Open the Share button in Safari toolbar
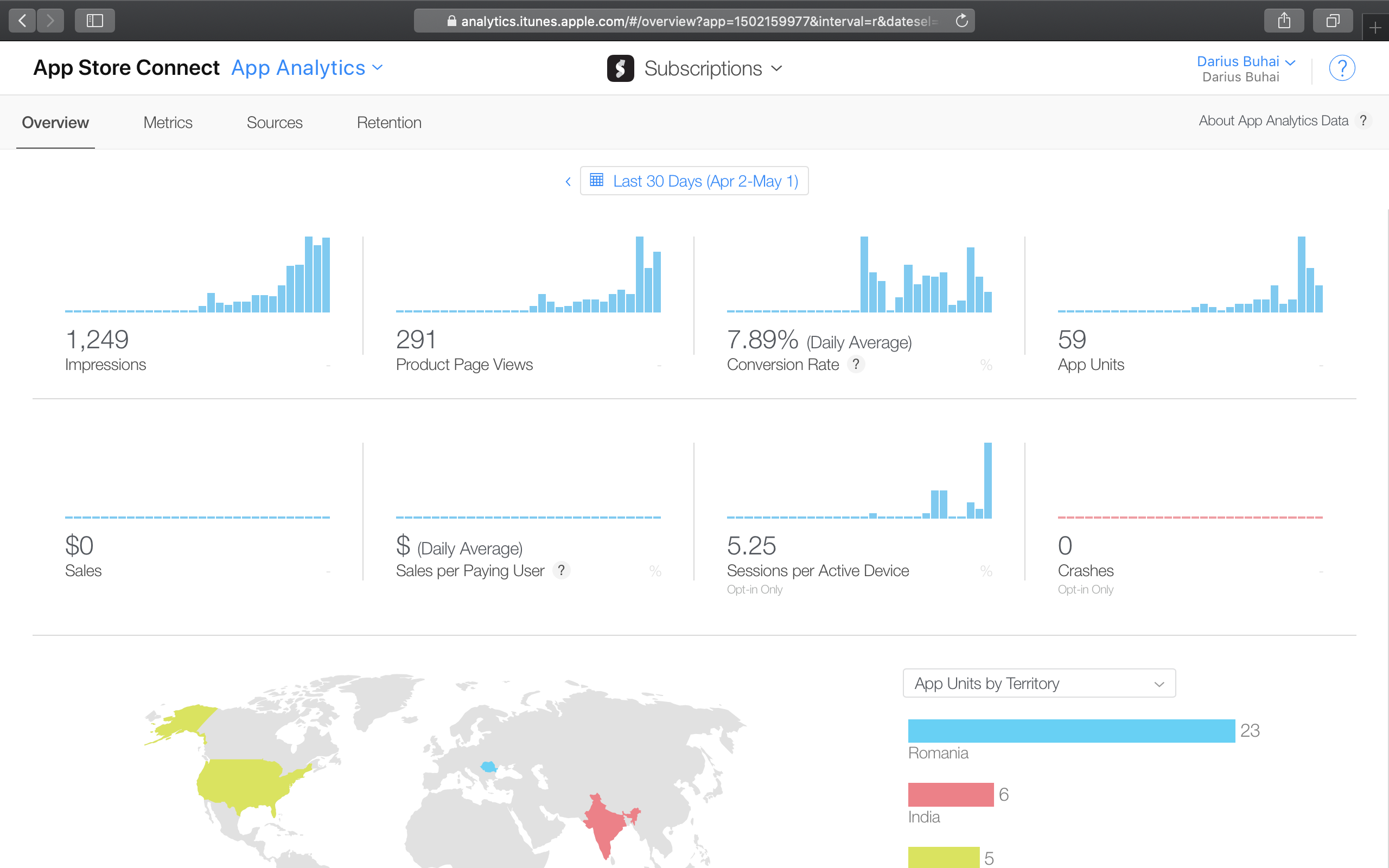Screen dimensions: 1389x868 coord(1284,21)
